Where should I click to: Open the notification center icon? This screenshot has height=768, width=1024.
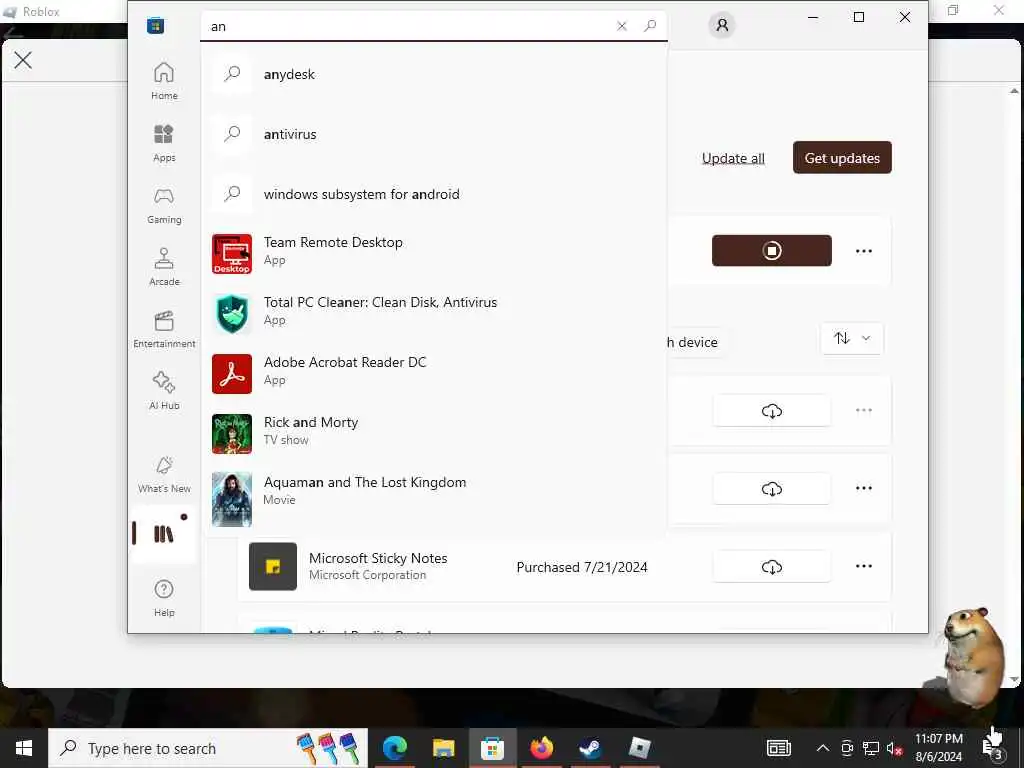[x=993, y=748]
